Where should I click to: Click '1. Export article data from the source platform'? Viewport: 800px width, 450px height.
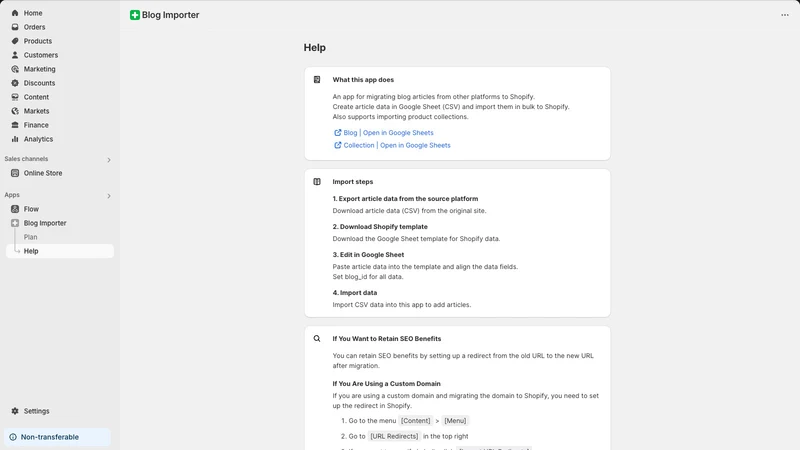coord(405,198)
